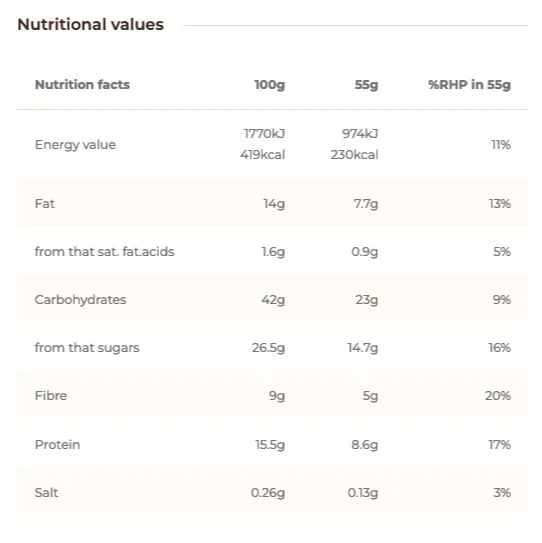Click the Salt row label

[46, 492]
